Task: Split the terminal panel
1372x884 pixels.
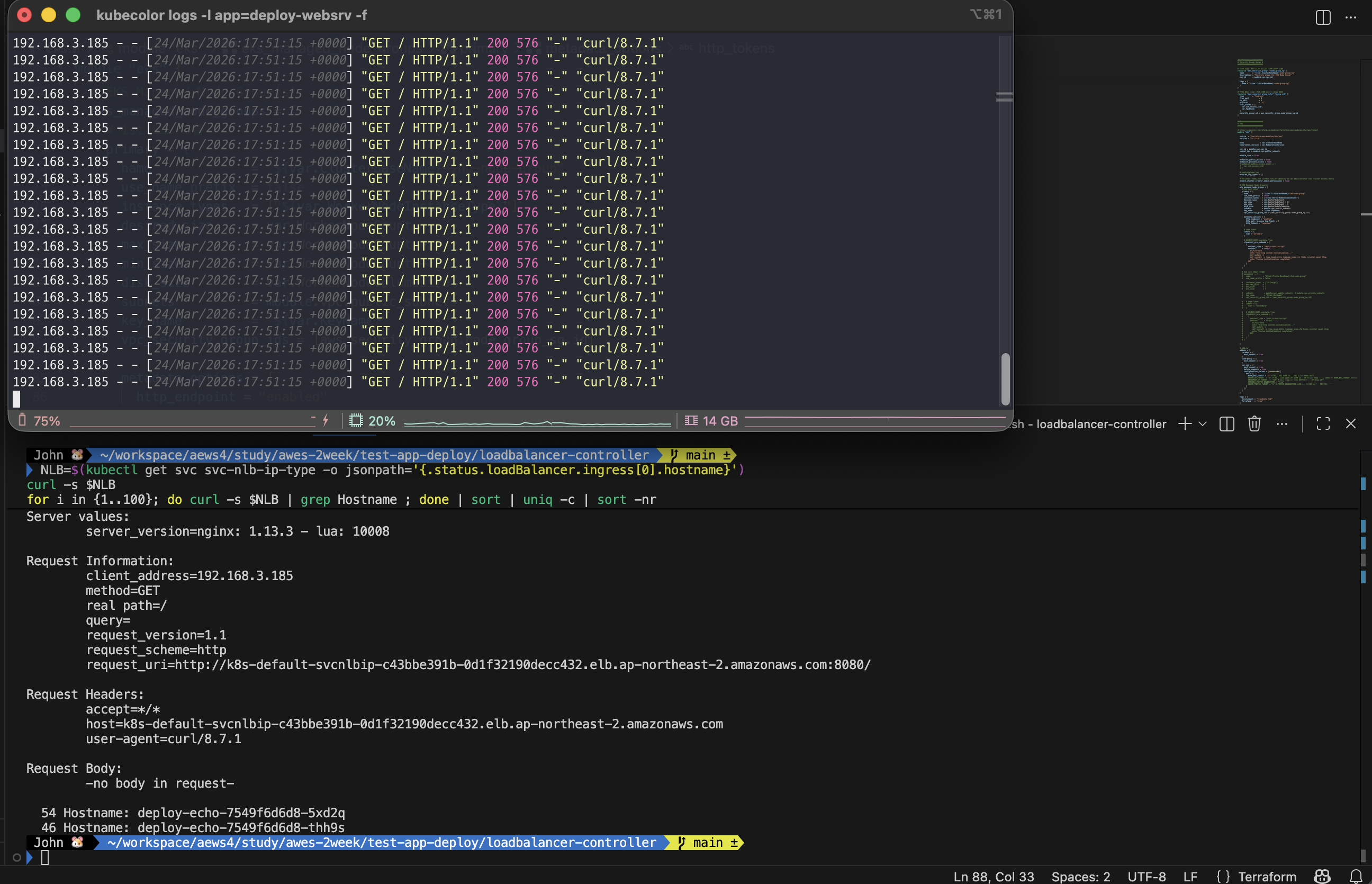Action: [1227, 423]
